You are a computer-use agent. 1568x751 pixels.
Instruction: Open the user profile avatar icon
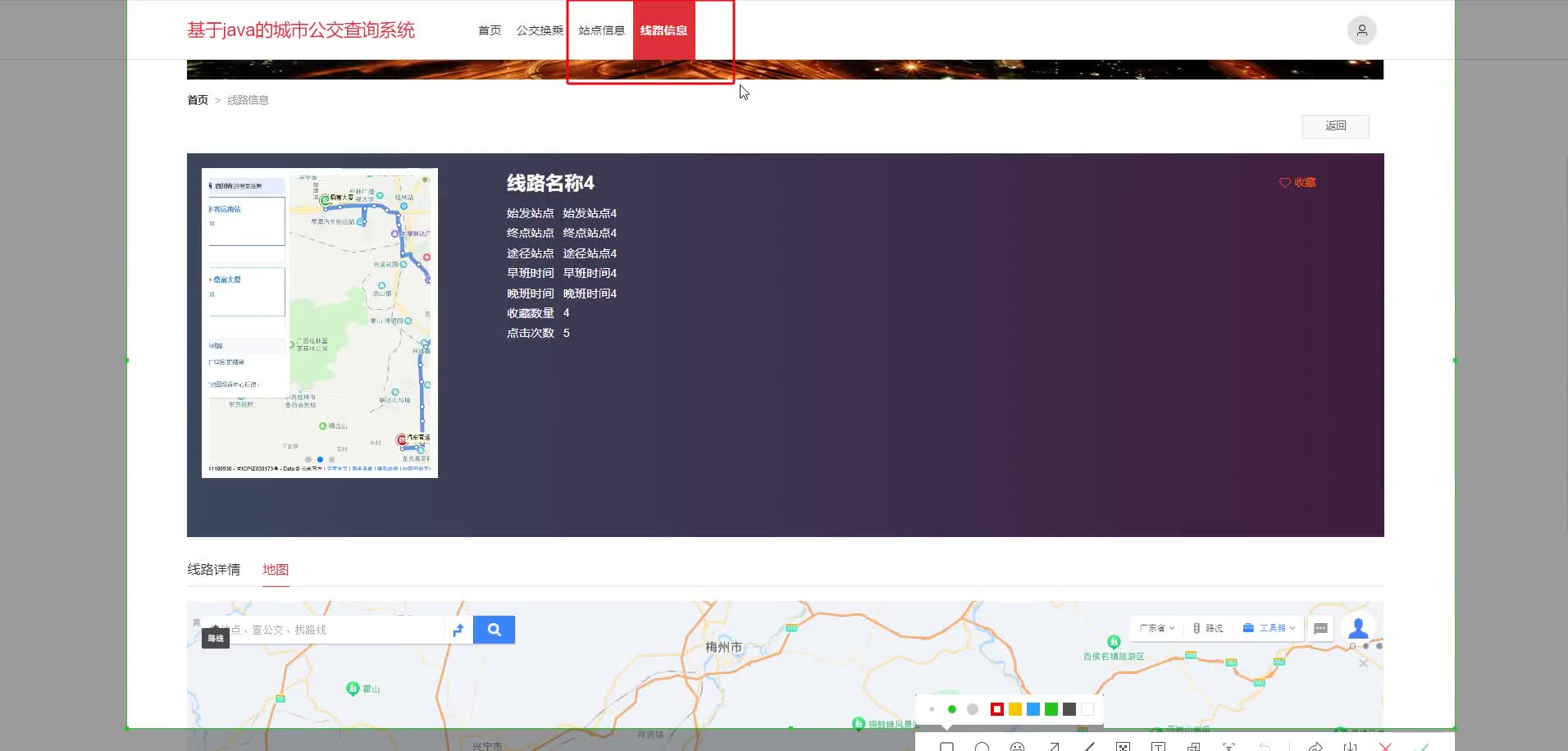[x=1361, y=30]
